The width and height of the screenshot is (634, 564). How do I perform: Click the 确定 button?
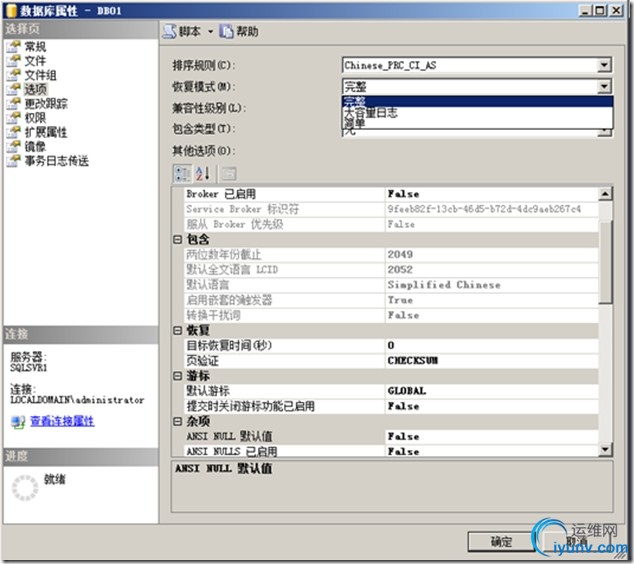501,542
